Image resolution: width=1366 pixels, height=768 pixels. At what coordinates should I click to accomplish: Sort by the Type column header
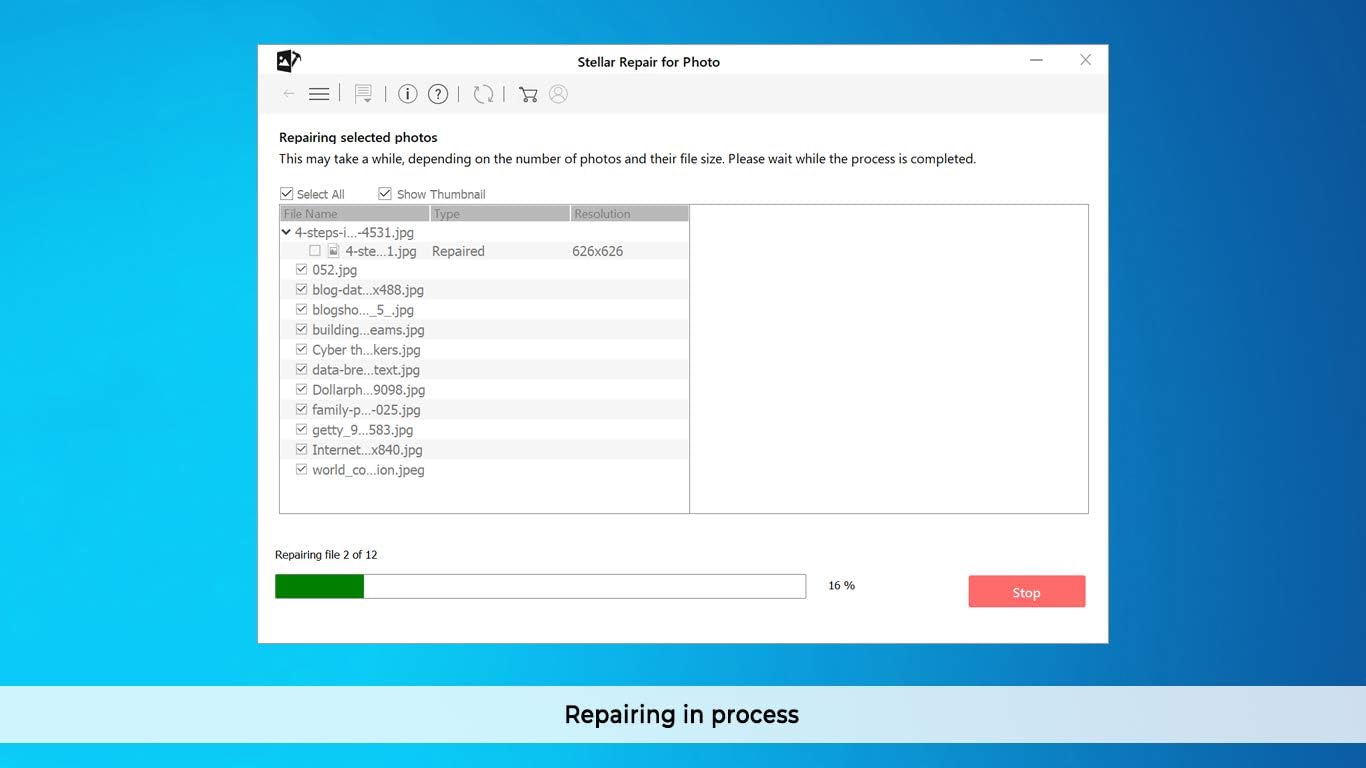click(x=500, y=214)
